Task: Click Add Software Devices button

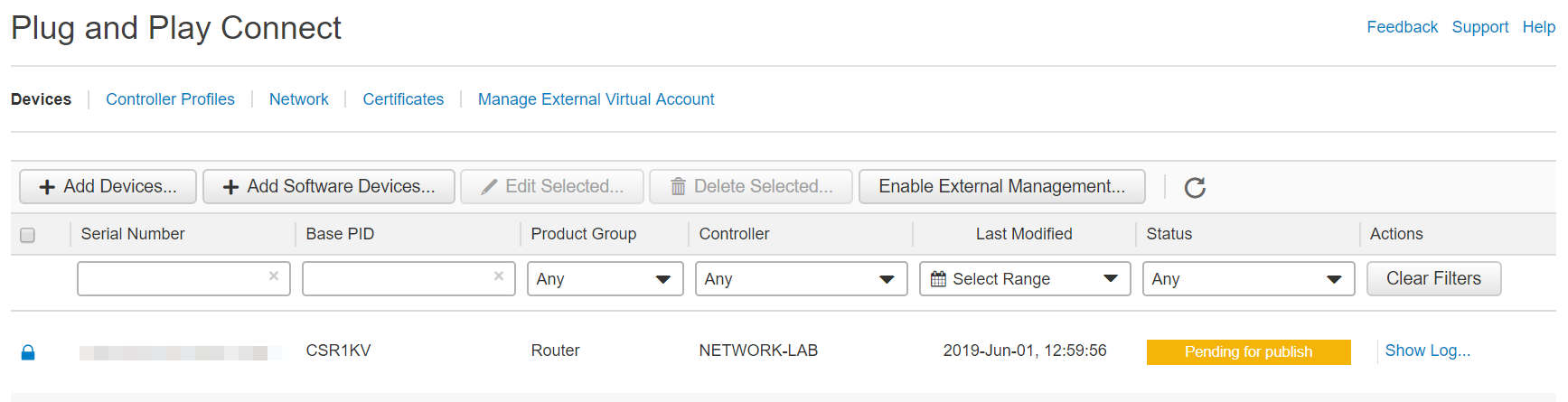Action: tap(329, 187)
